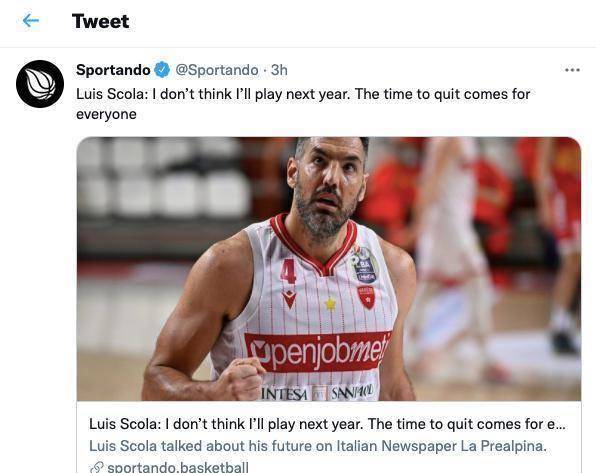596x473 pixels.
Task: Click the tweet text about quitting
Action: [x=303, y=104]
